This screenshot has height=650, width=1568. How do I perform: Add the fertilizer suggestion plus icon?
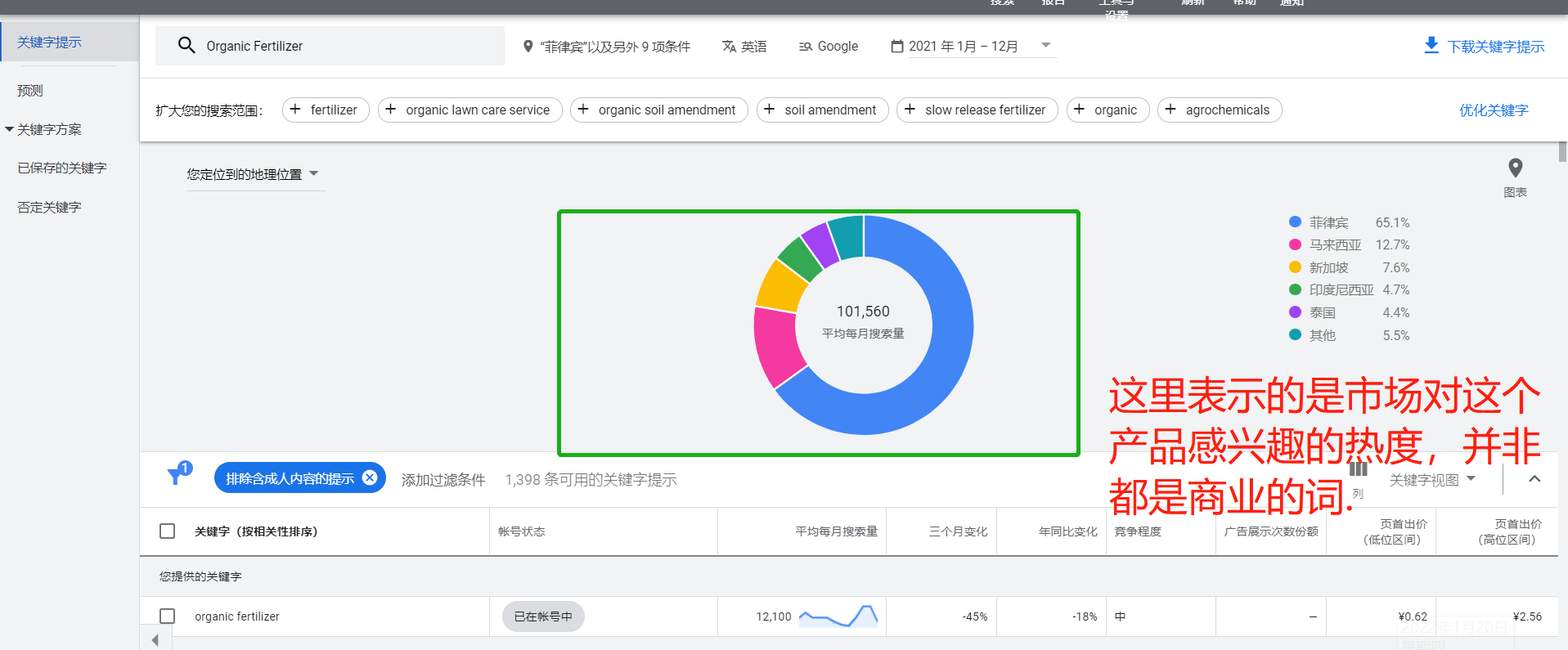point(295,110)
